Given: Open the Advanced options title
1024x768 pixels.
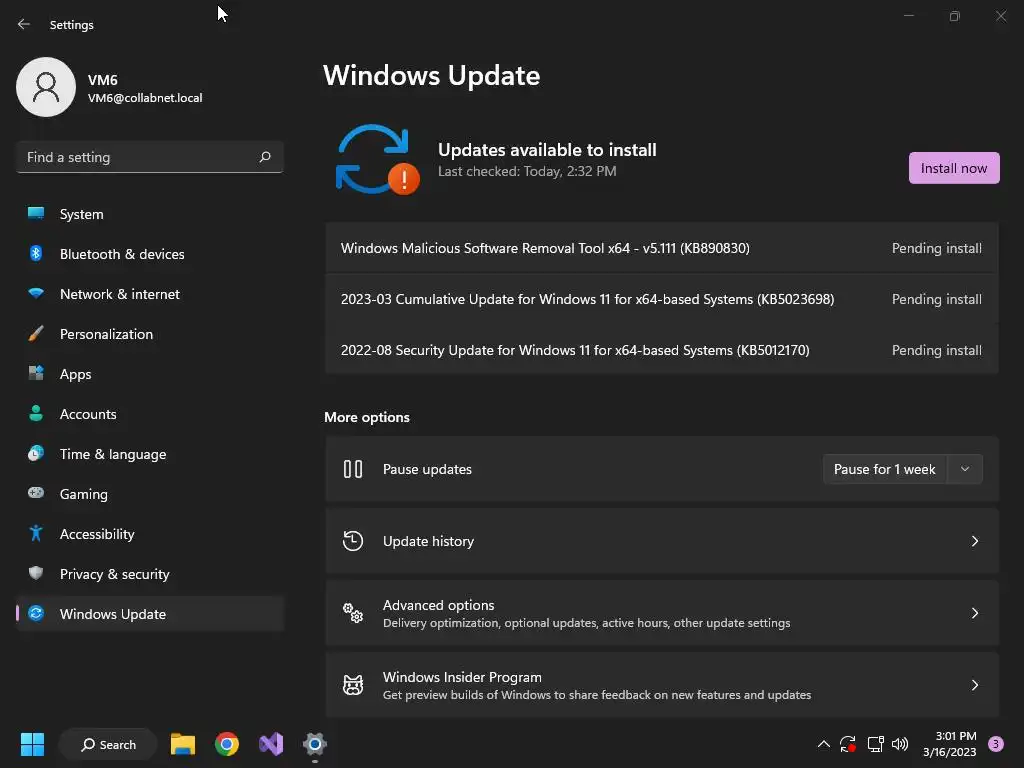Looking at the screenshot, I should point(438,605).
